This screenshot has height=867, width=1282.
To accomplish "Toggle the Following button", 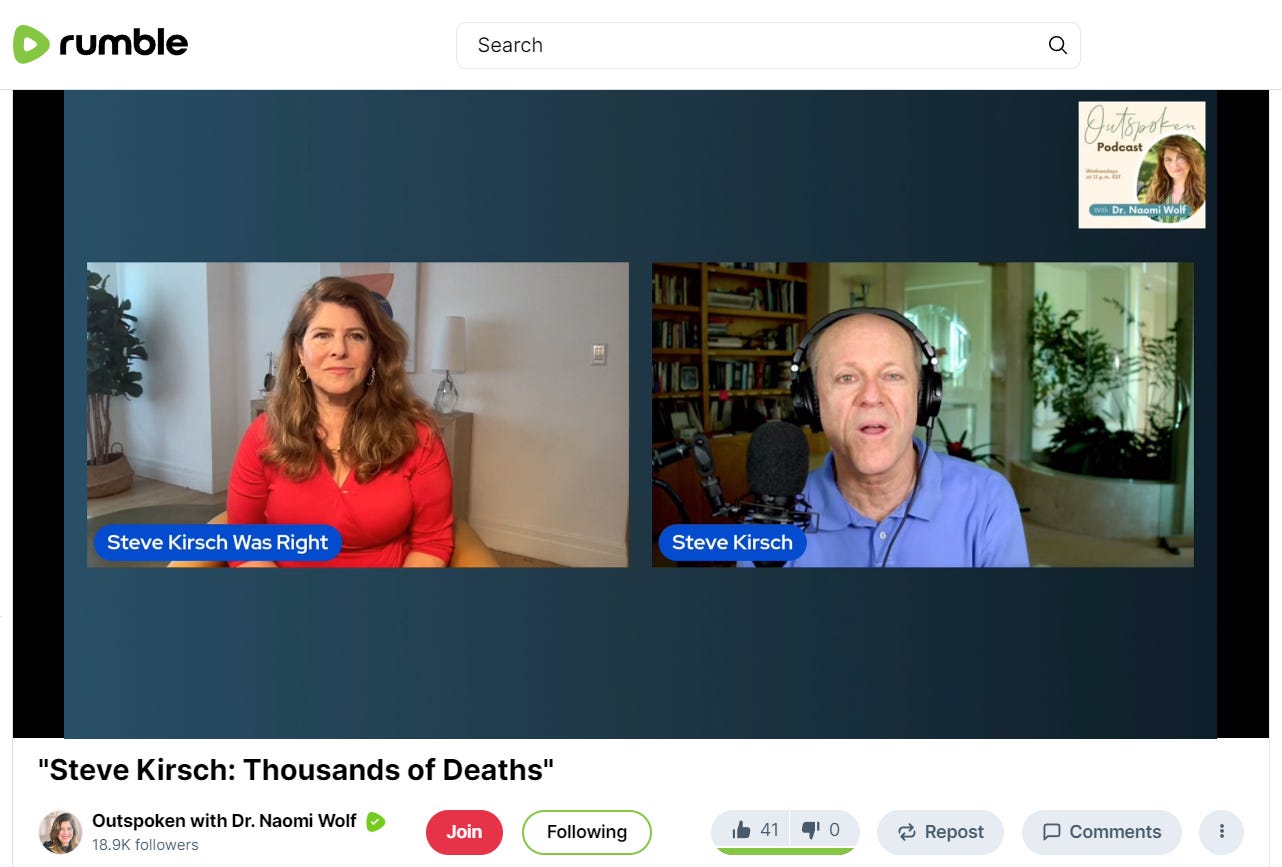I will [x=586, y=831].
